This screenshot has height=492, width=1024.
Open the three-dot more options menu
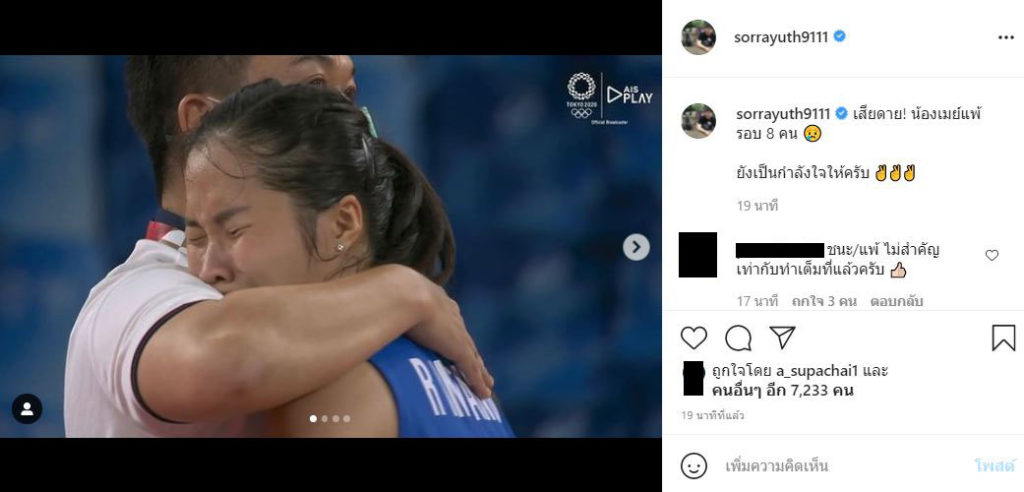pyautogui.click(x=1006, y=38)
